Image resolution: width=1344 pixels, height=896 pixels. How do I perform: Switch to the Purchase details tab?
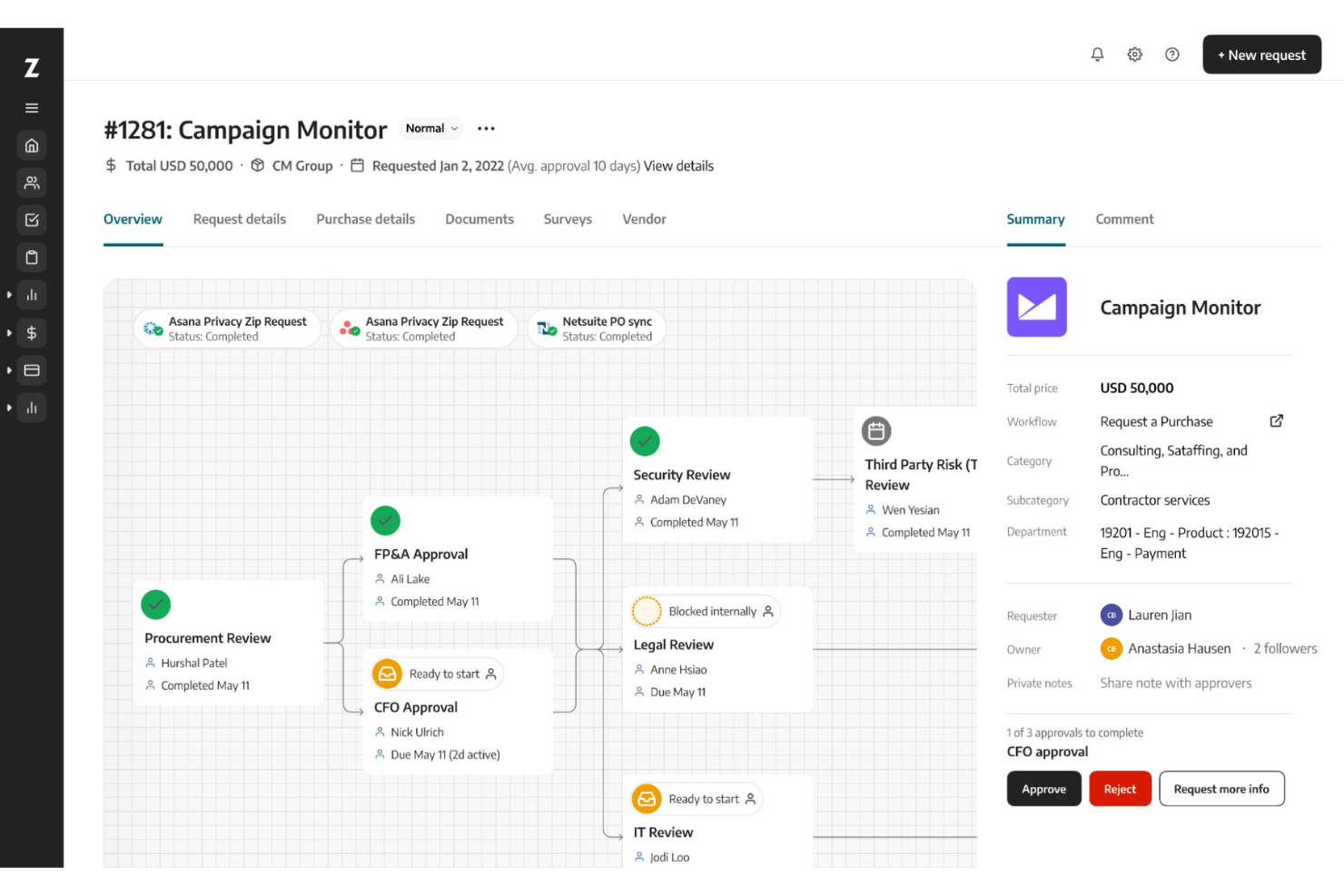[x=366, y=220]
